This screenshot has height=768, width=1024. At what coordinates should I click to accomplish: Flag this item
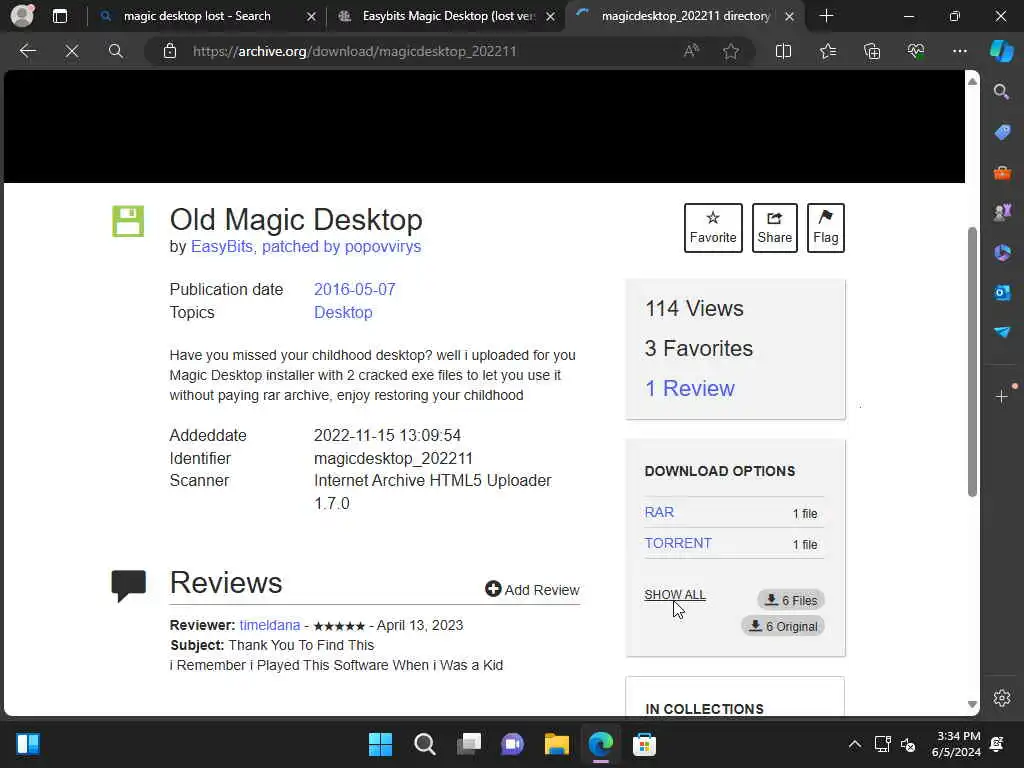(825, 228)
